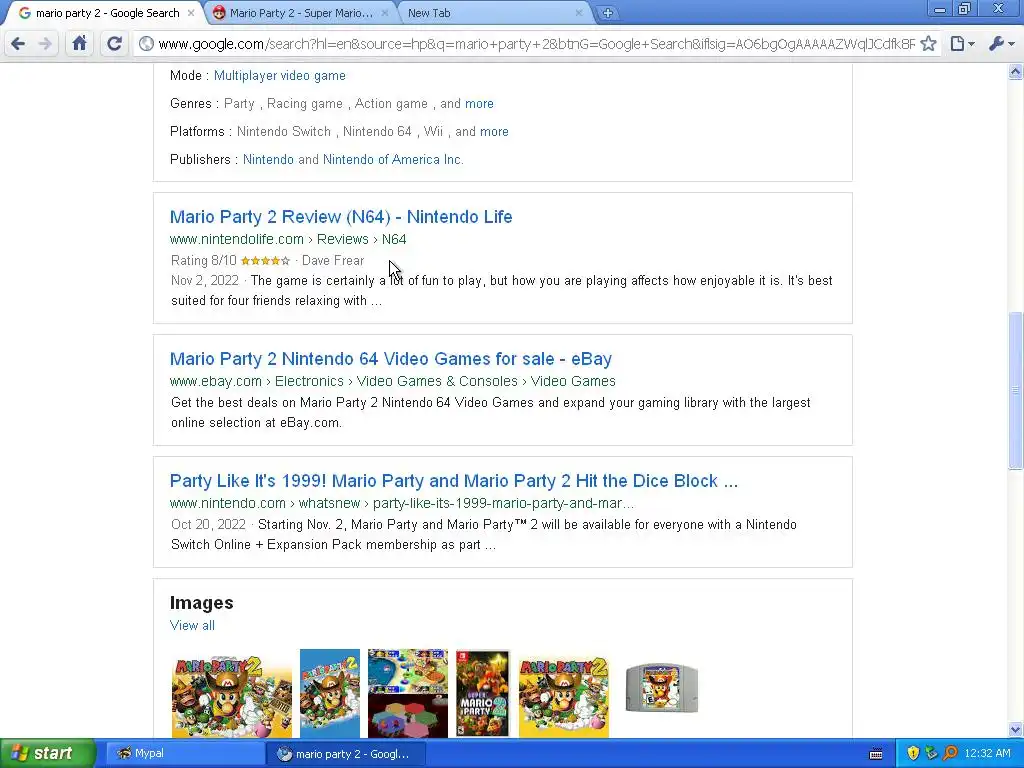Reload the page with the refresh icon
The width and height of the screenshot is (1024, 768).
coord(114,44)
